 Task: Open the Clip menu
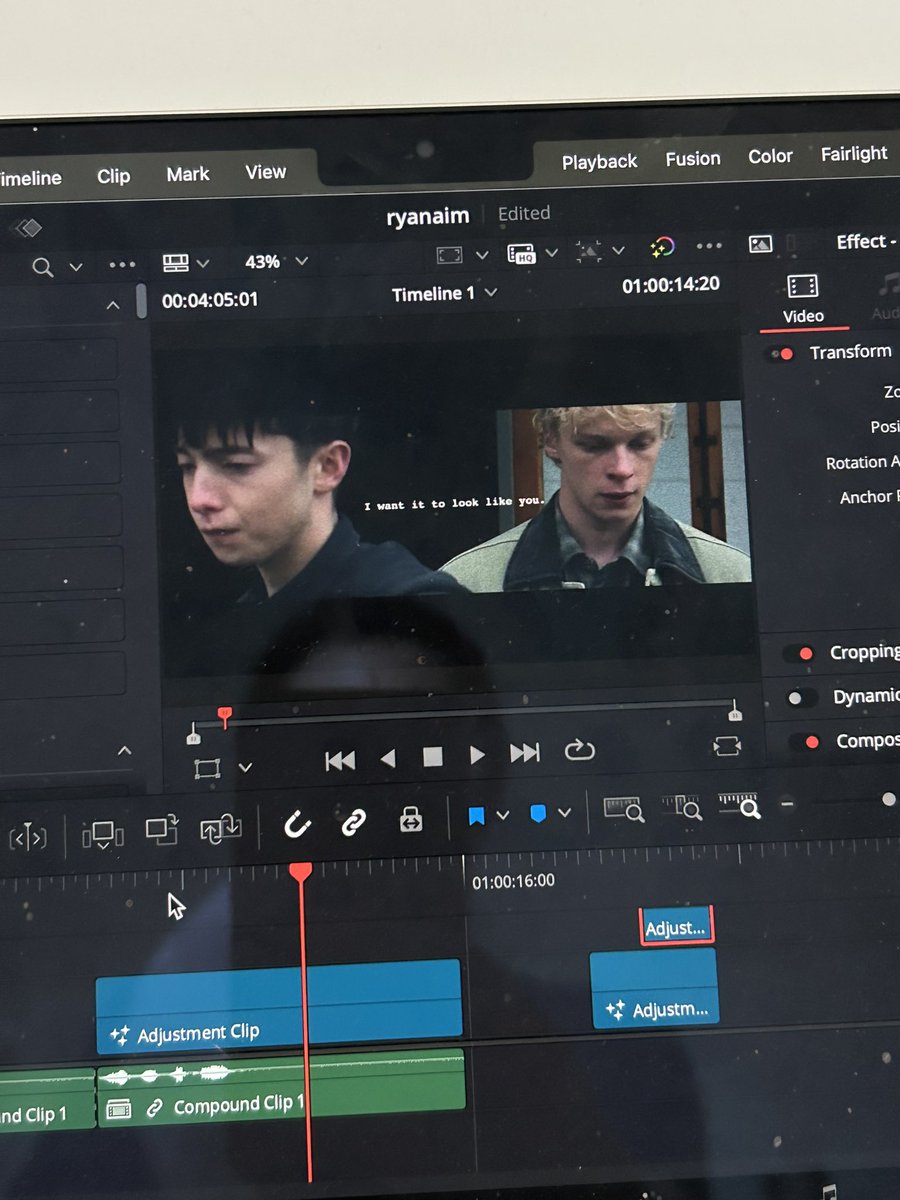114,176
